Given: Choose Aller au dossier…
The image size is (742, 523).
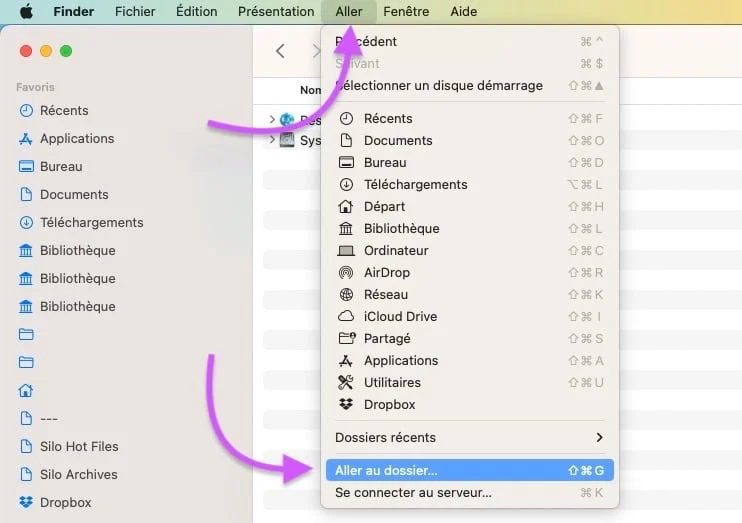Looking at the screenshot, I should (x=469, y=470).
